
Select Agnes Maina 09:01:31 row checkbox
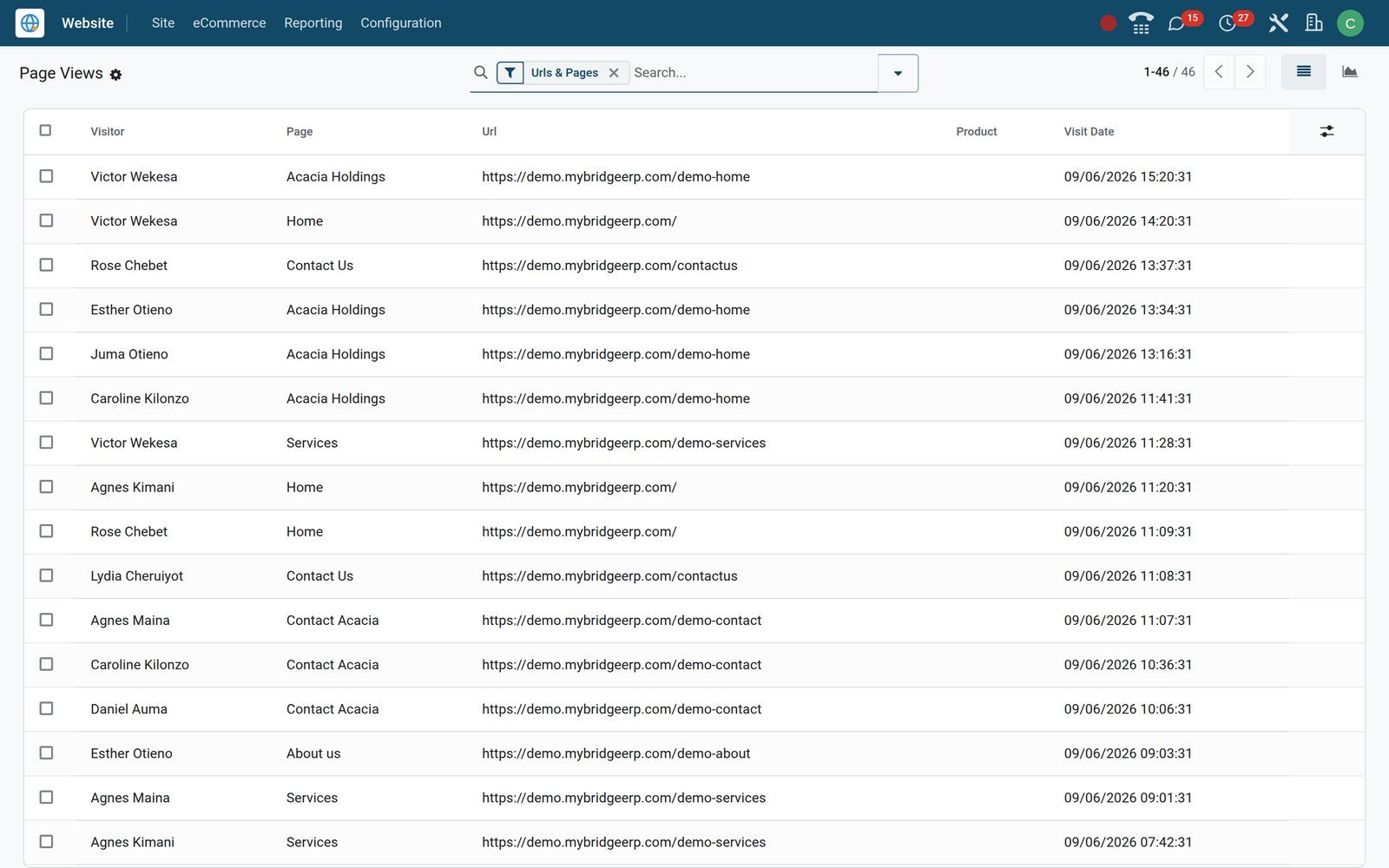(x=46, y=797)
